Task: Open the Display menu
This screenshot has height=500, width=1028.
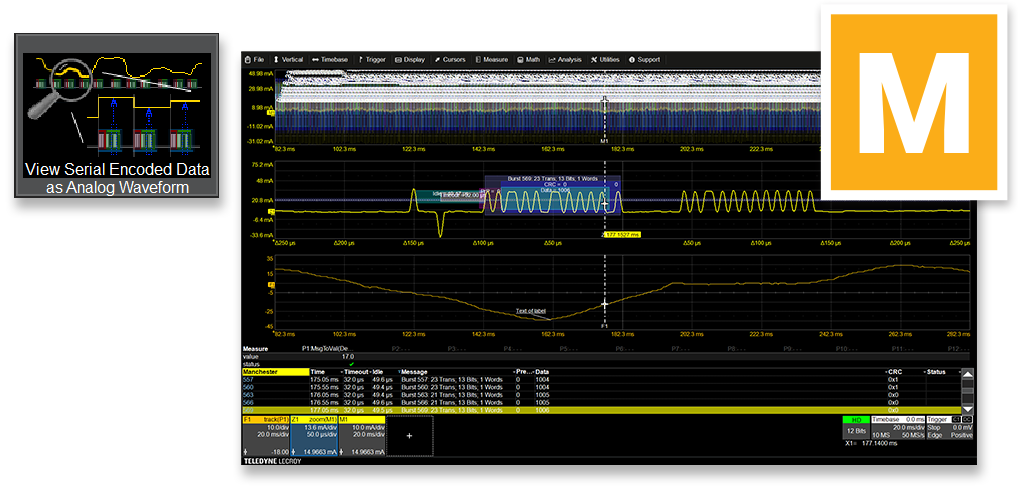Action: [x=410, y=60]
